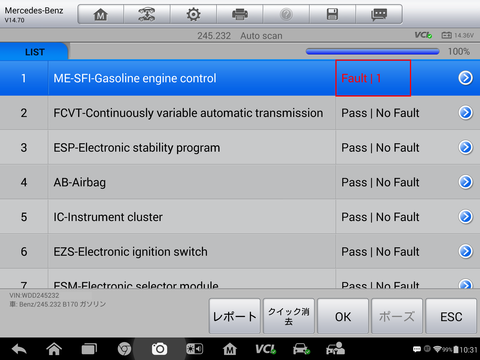
Task: Open details arrow for ESP stability program
Action: pyautogui.click(x=465, y=147)
